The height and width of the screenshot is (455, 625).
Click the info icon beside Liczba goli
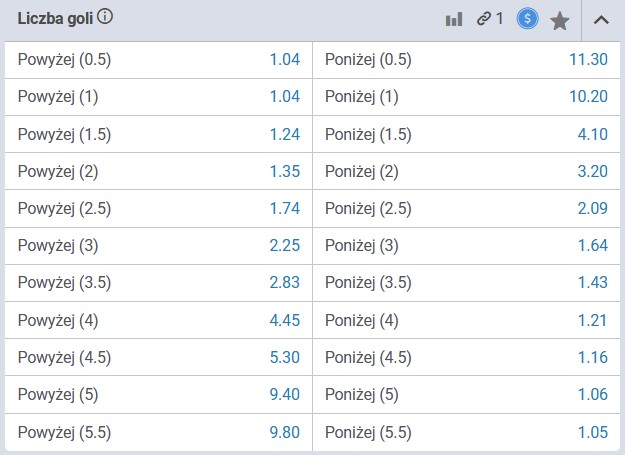click(x=106, y=17)
